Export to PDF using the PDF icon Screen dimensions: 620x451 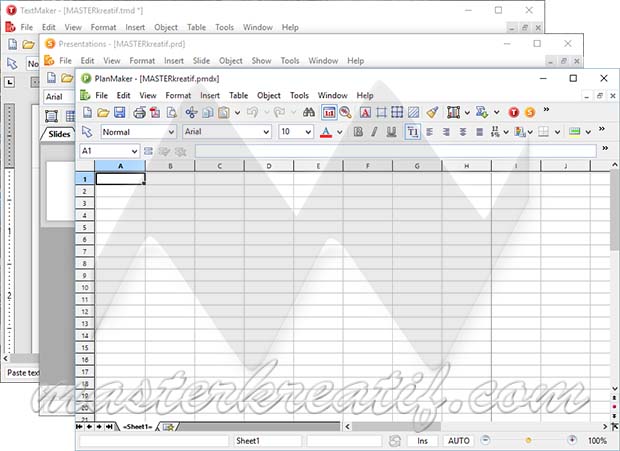point(155,113)
